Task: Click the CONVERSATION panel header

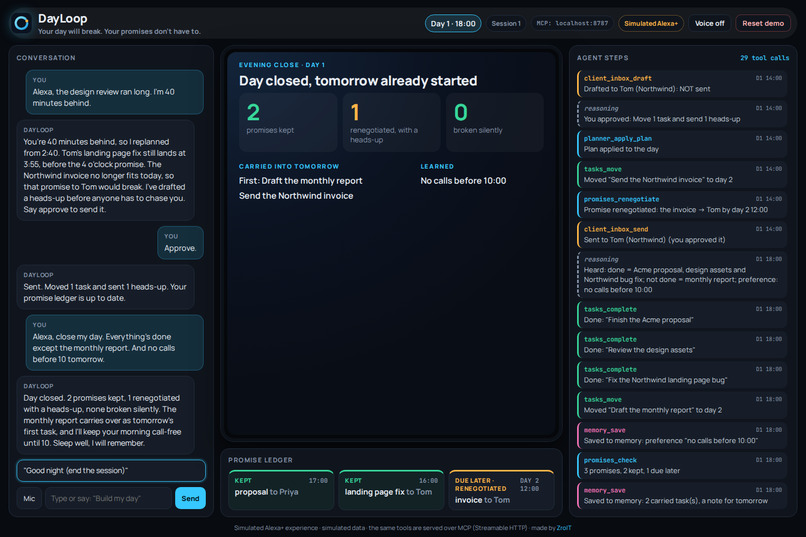Action: (46, 58)
